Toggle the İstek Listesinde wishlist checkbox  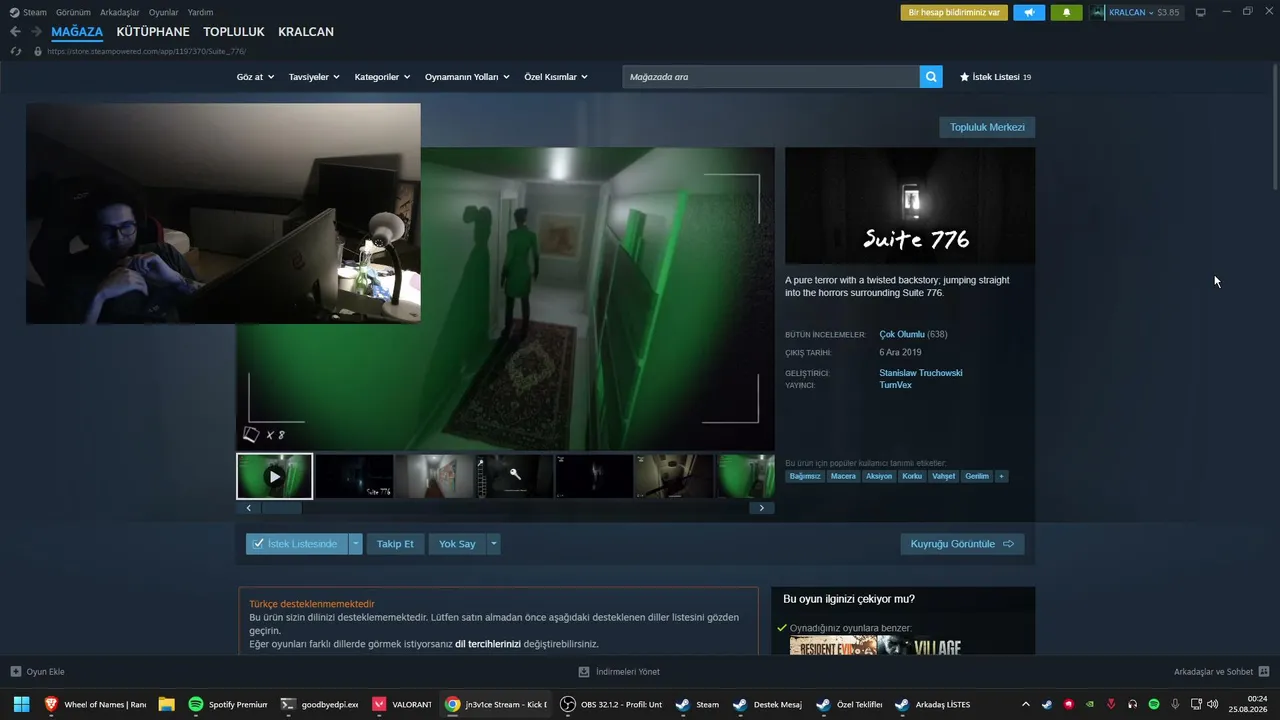258,544
